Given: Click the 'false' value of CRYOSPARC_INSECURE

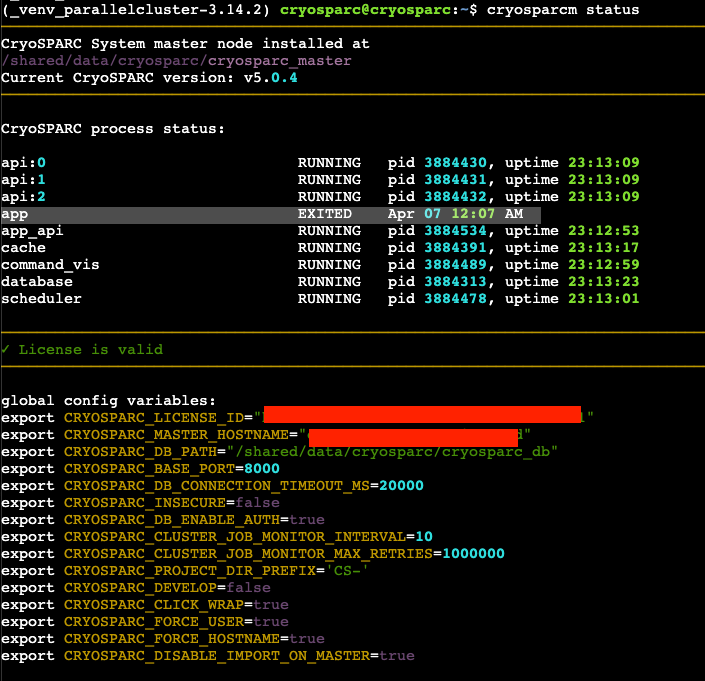Looking at the screenshot, I should pos(257,502).
